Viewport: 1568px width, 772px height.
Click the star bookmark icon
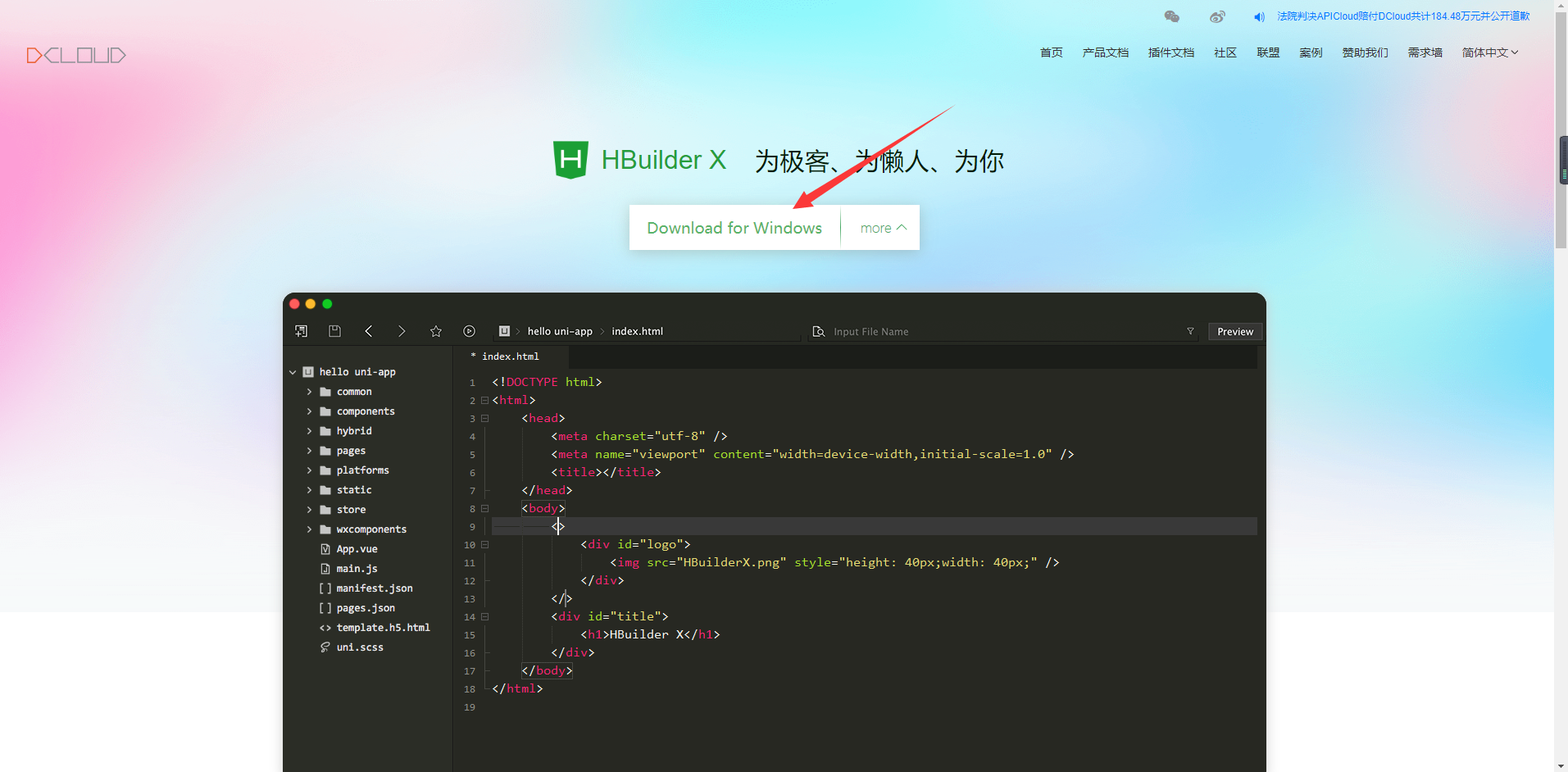436,331
